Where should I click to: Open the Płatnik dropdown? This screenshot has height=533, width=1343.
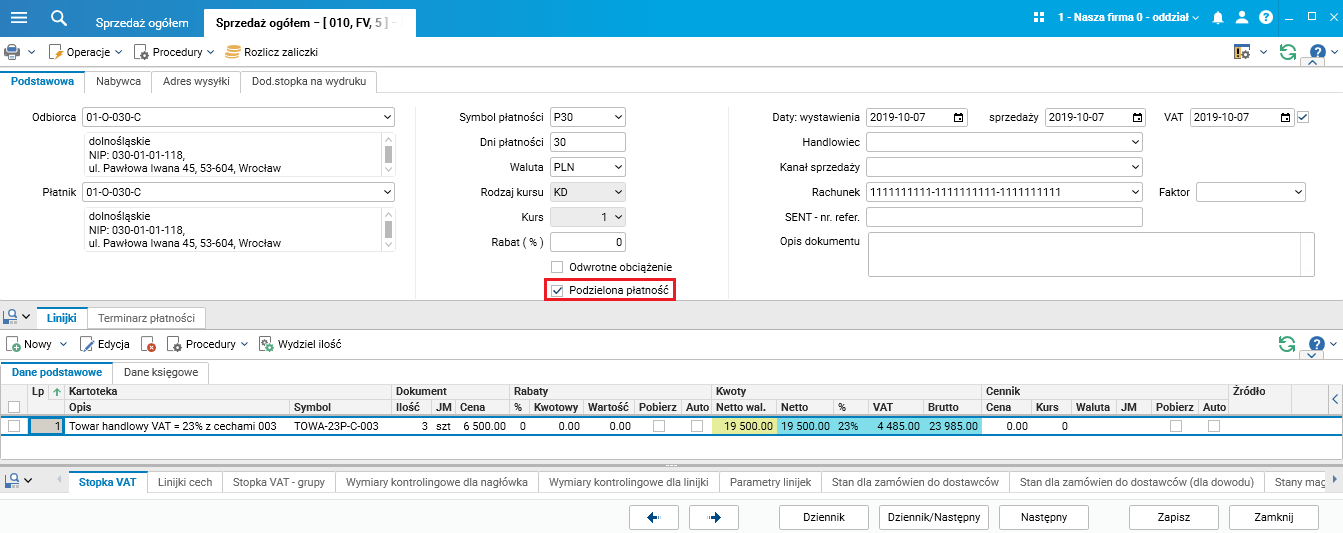(x=387, y=192)
